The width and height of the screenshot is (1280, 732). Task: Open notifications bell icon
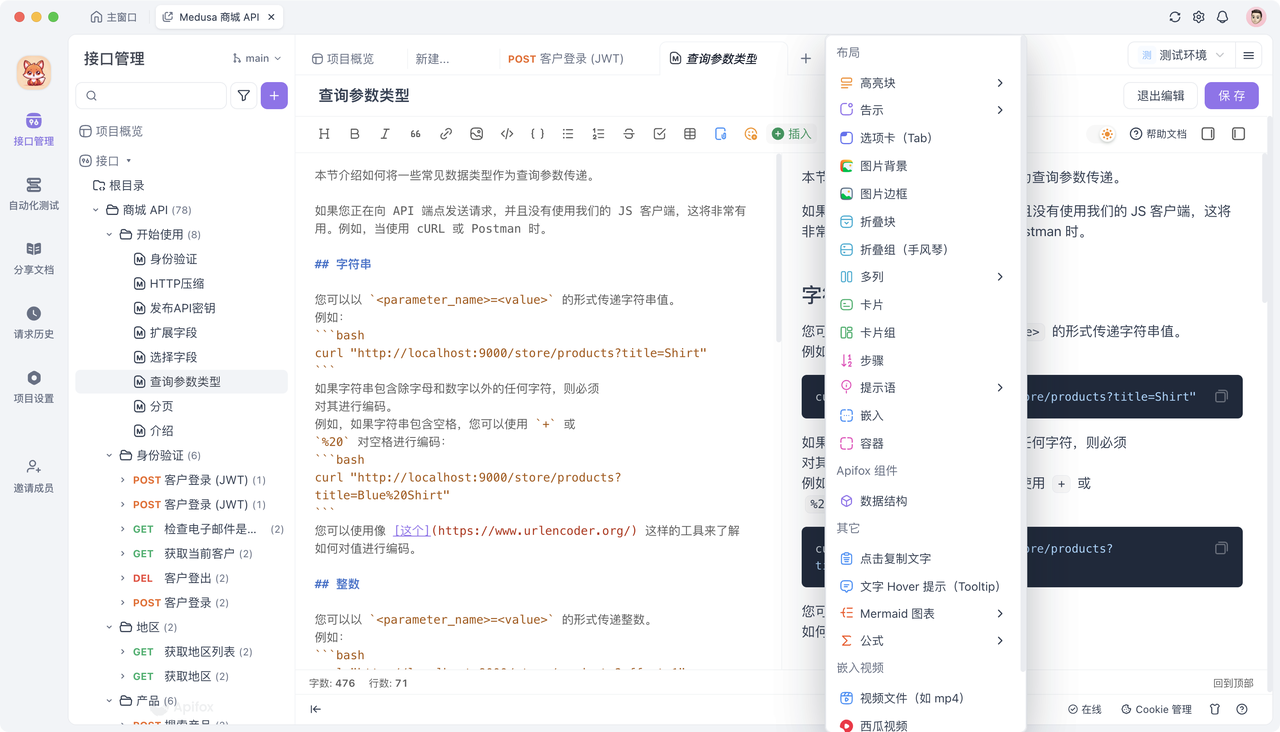point(1223,17)
